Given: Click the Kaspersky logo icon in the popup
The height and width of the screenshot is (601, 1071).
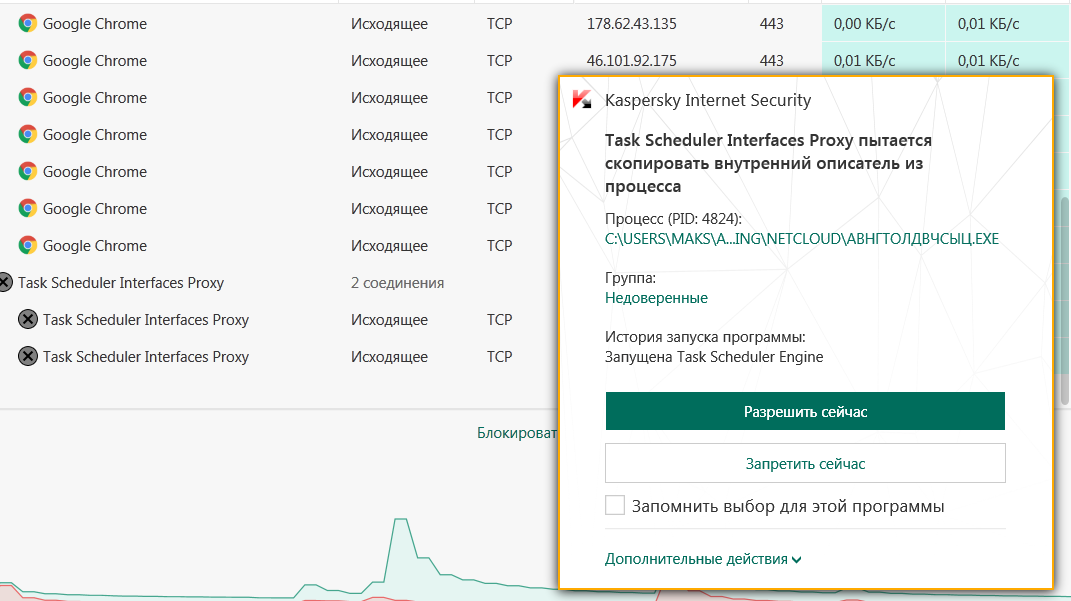Looking at the screenshot, I should point(580,100).
